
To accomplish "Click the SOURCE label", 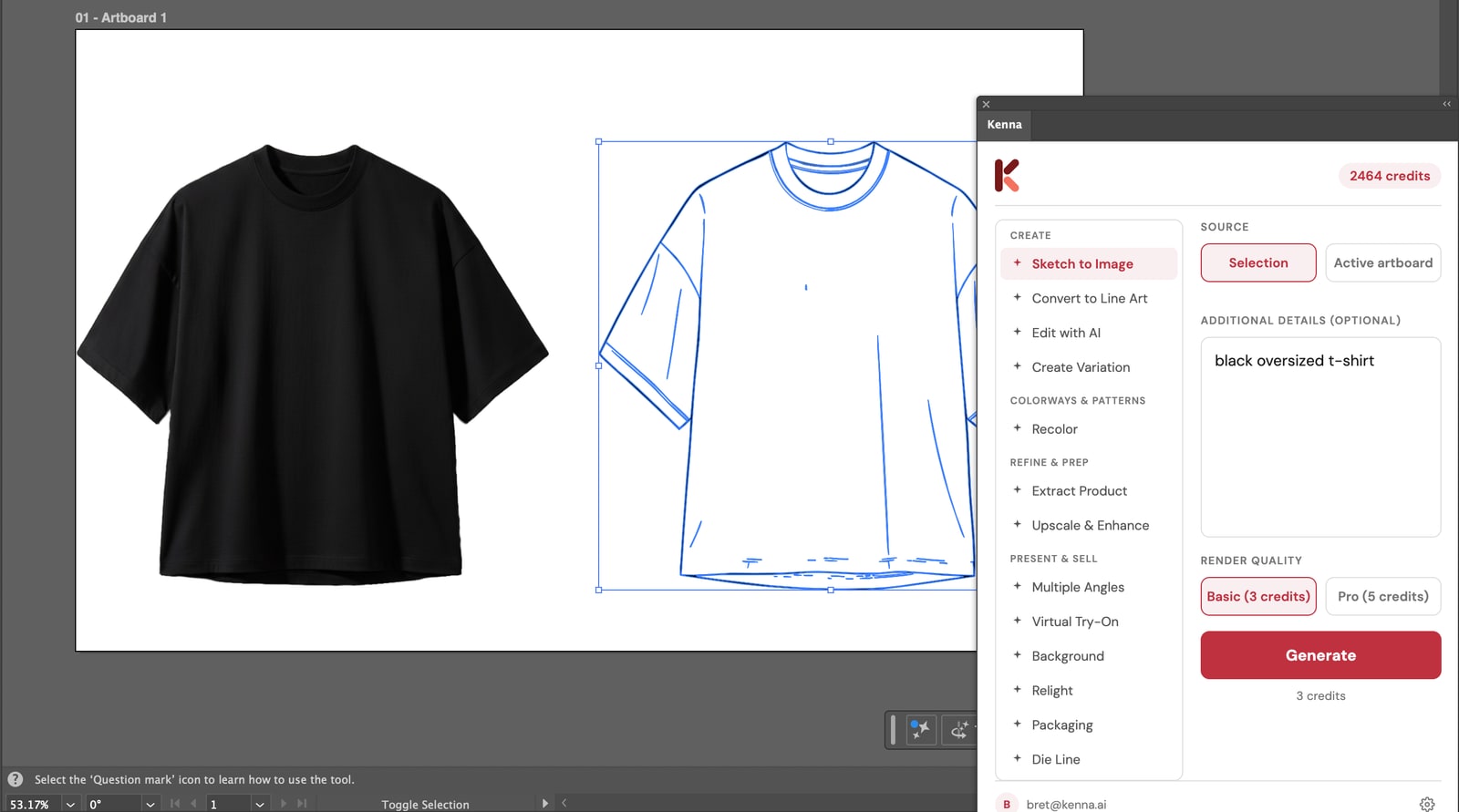I will 1225,227.
